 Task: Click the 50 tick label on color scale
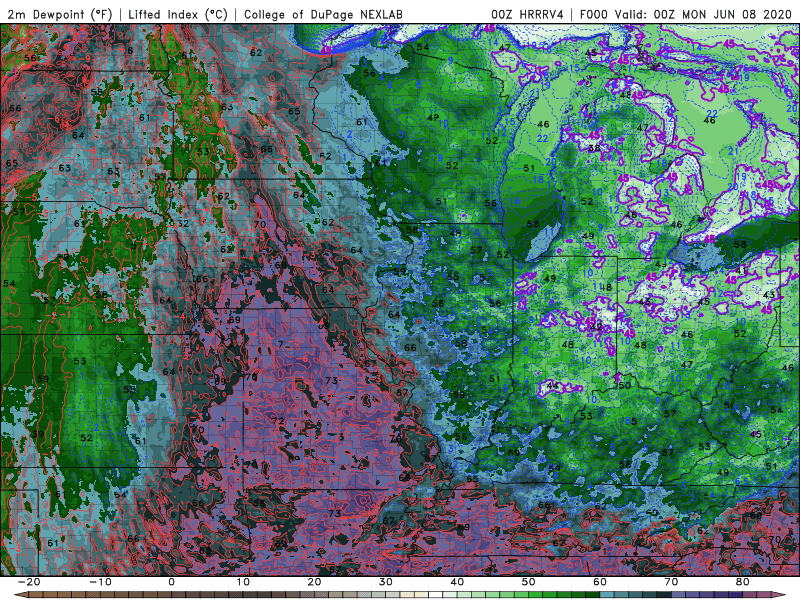click(x=529, y=582)
